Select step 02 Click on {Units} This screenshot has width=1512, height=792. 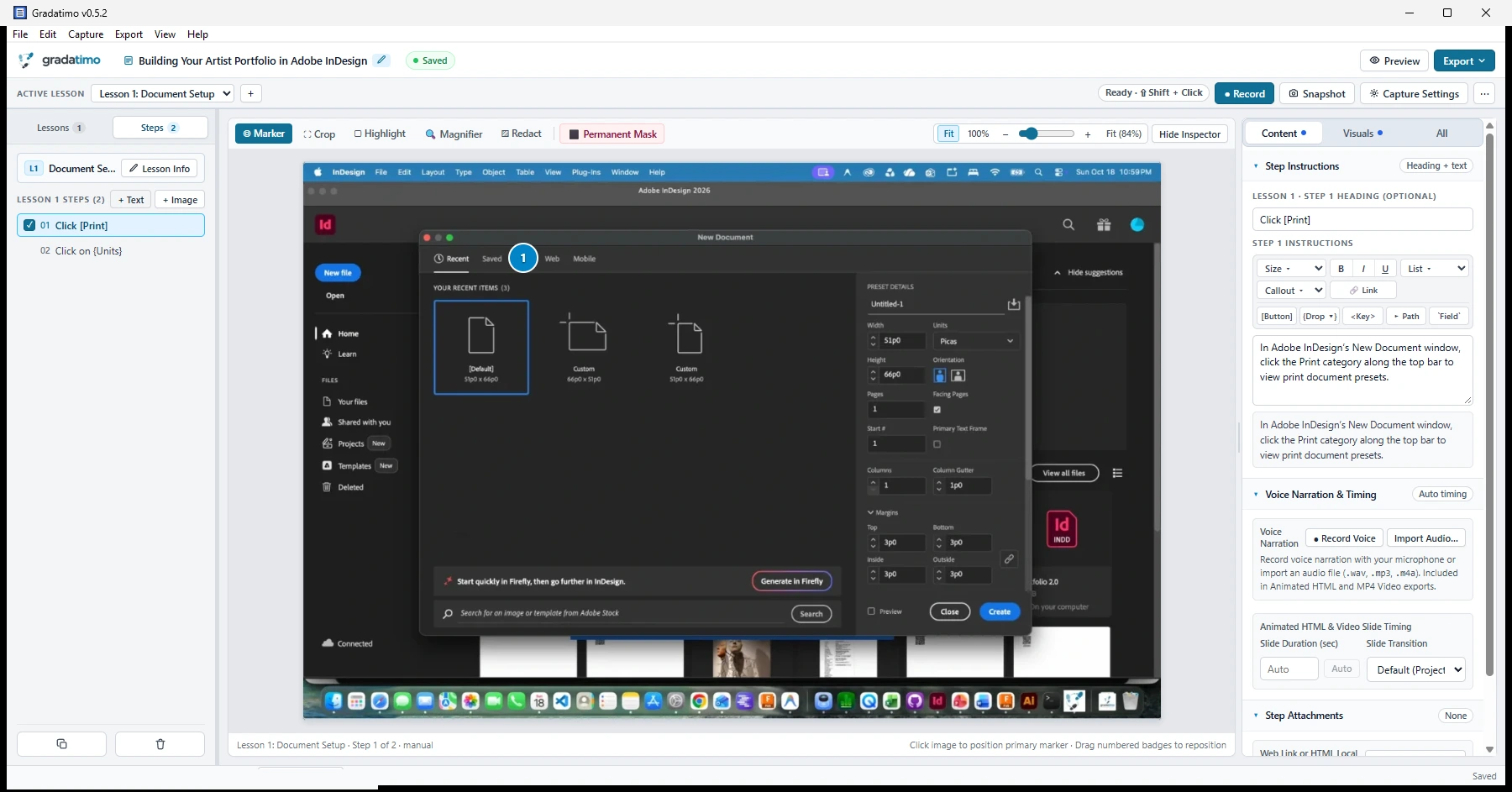(111, 251)
